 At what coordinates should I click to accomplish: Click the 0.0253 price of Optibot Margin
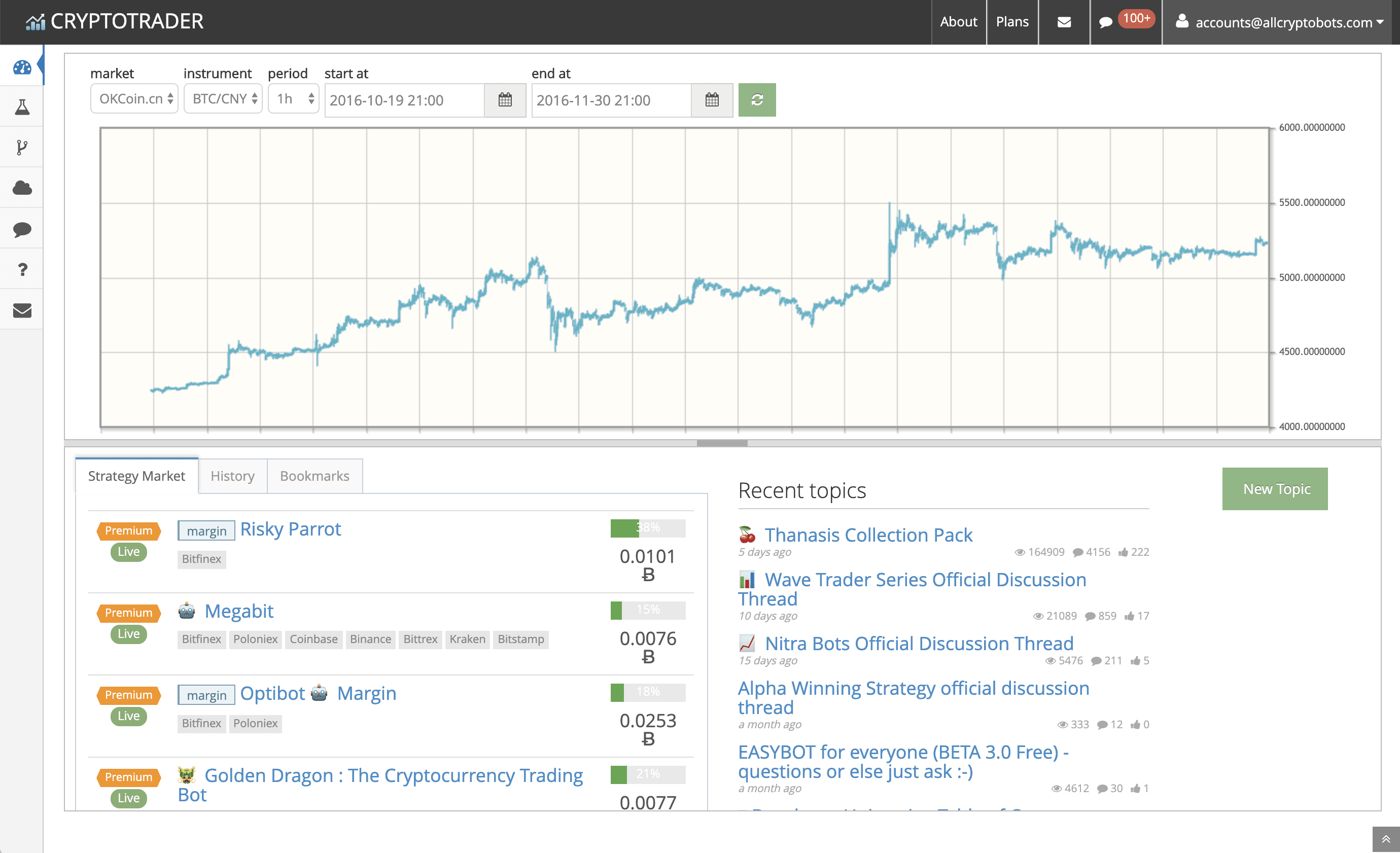pos(648,720)
